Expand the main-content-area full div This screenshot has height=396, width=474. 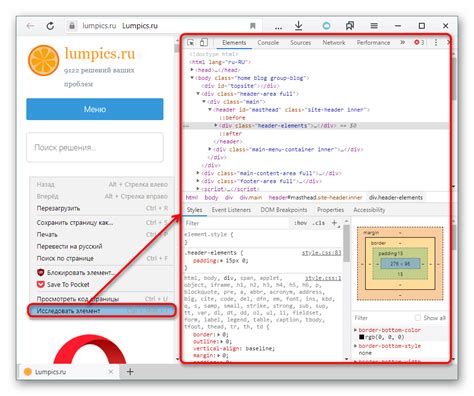point(198,173)
